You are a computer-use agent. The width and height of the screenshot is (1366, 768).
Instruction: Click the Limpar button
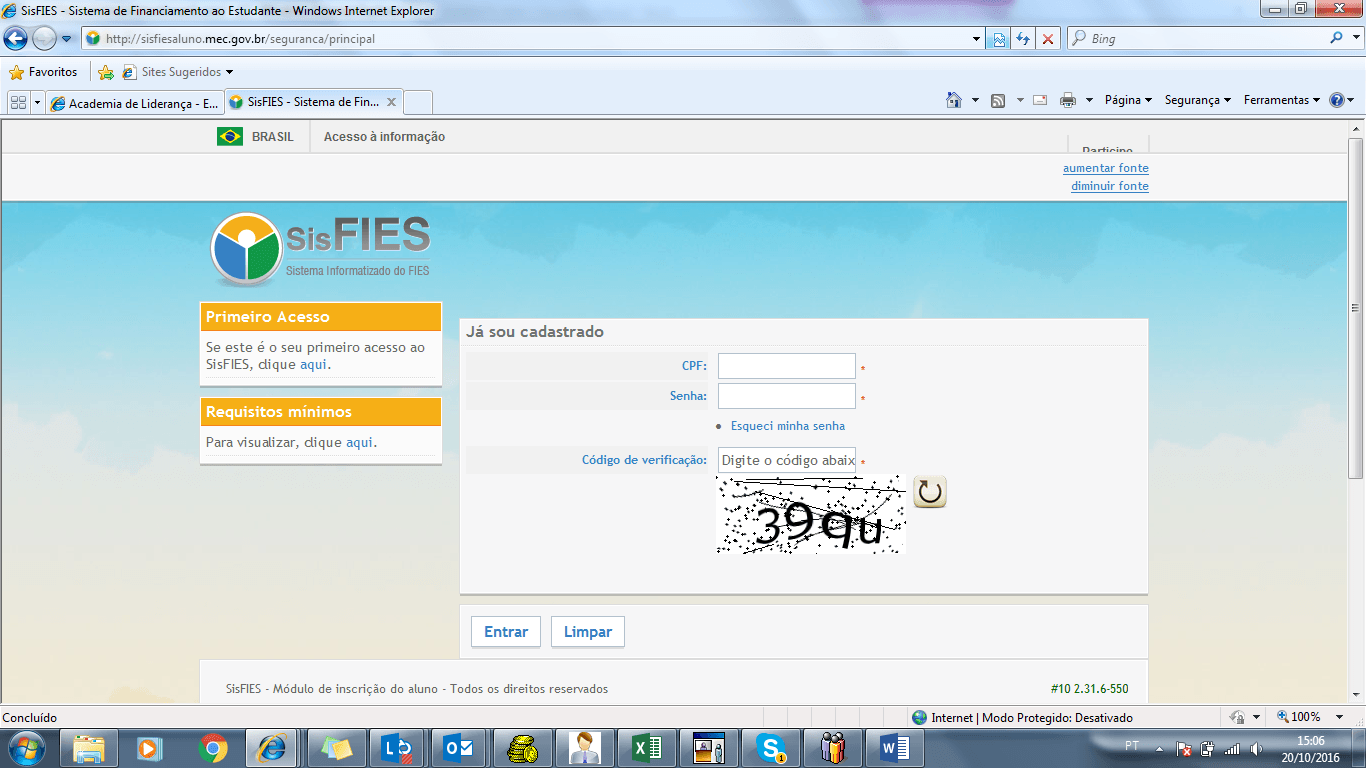[x=587, y=631]
